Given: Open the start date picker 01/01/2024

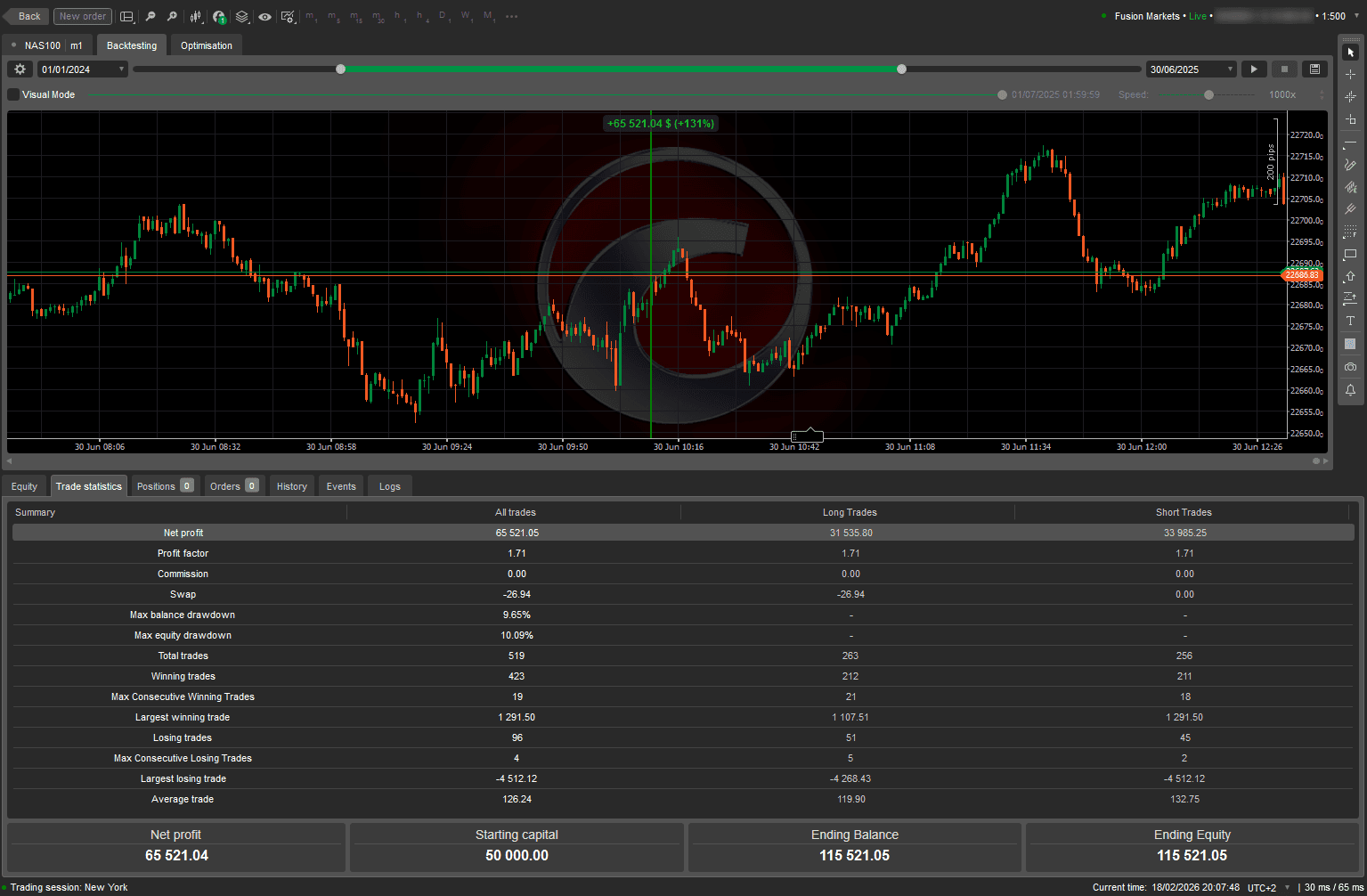Looking at the screenshot, I should tap(81, 69).
